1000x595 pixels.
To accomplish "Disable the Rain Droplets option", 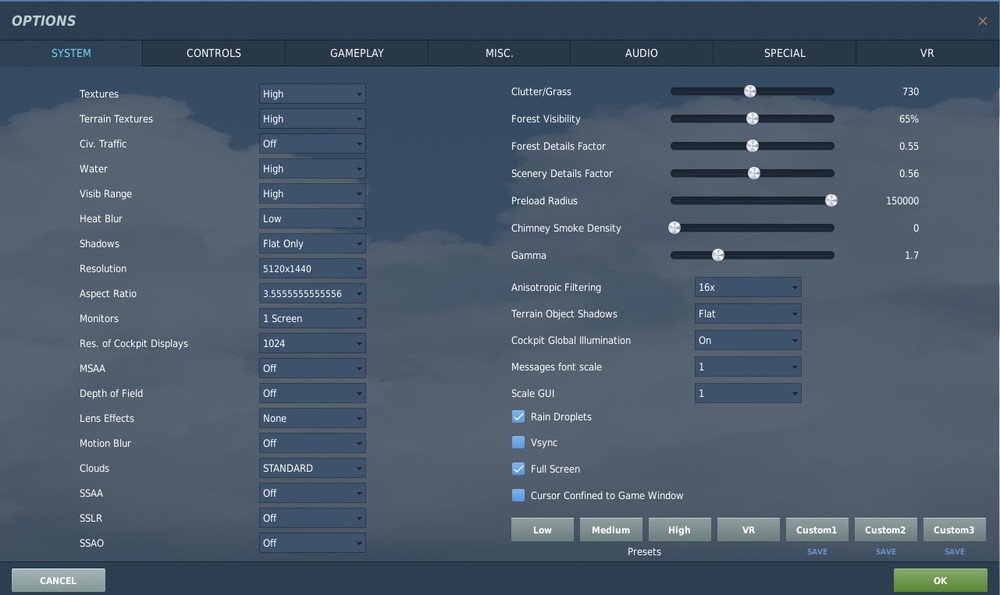I will (x=518, y=417).
